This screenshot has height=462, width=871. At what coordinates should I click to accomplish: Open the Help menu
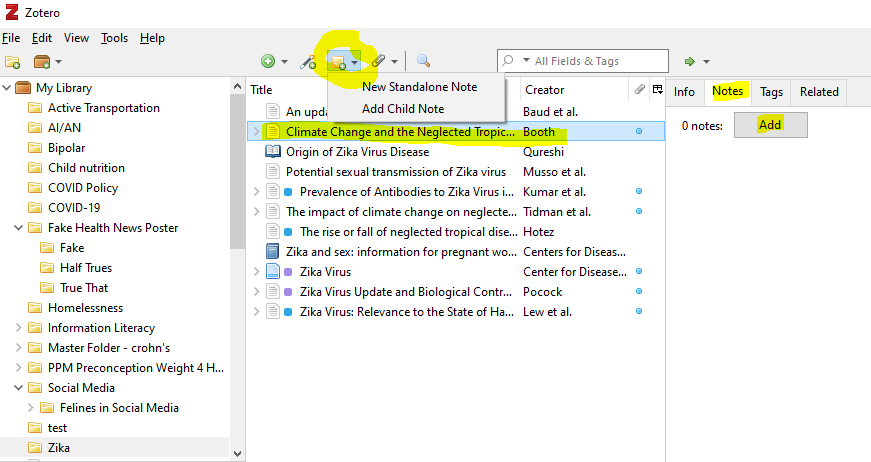(x=152, y=38)
